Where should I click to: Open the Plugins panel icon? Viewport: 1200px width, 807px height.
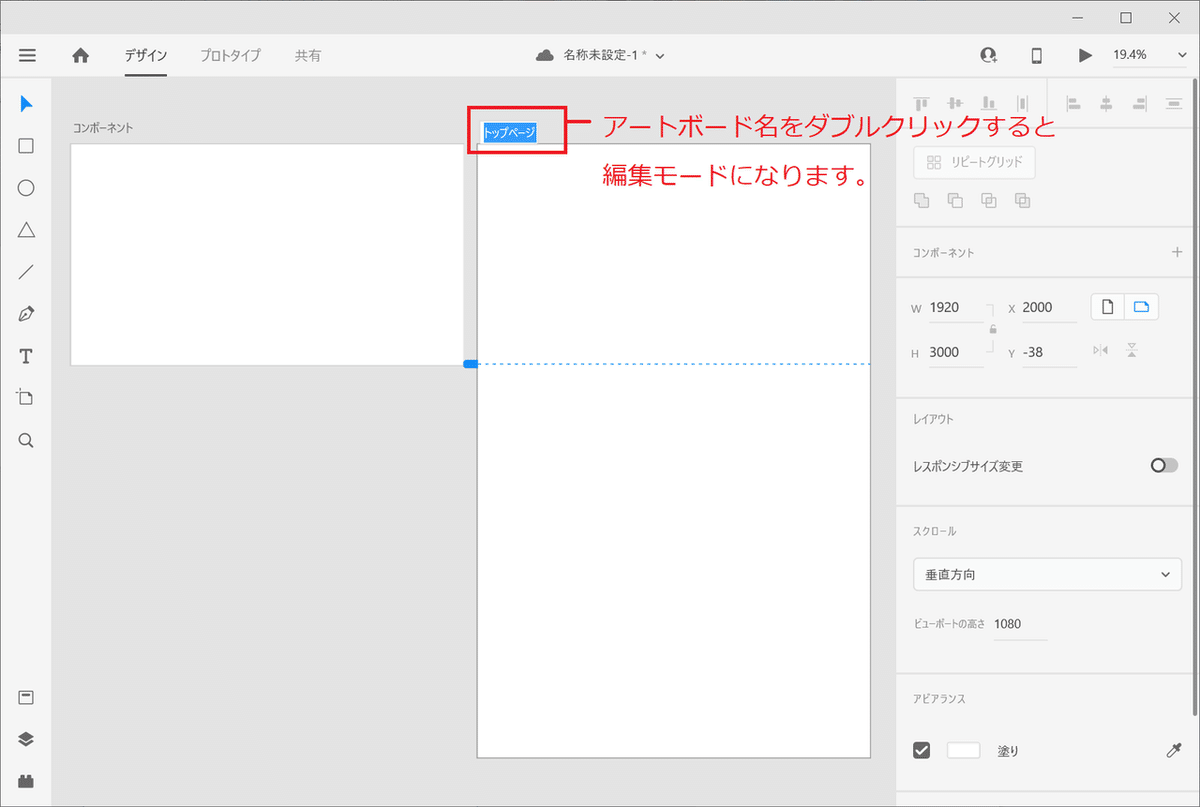click(x=27, y=781)
